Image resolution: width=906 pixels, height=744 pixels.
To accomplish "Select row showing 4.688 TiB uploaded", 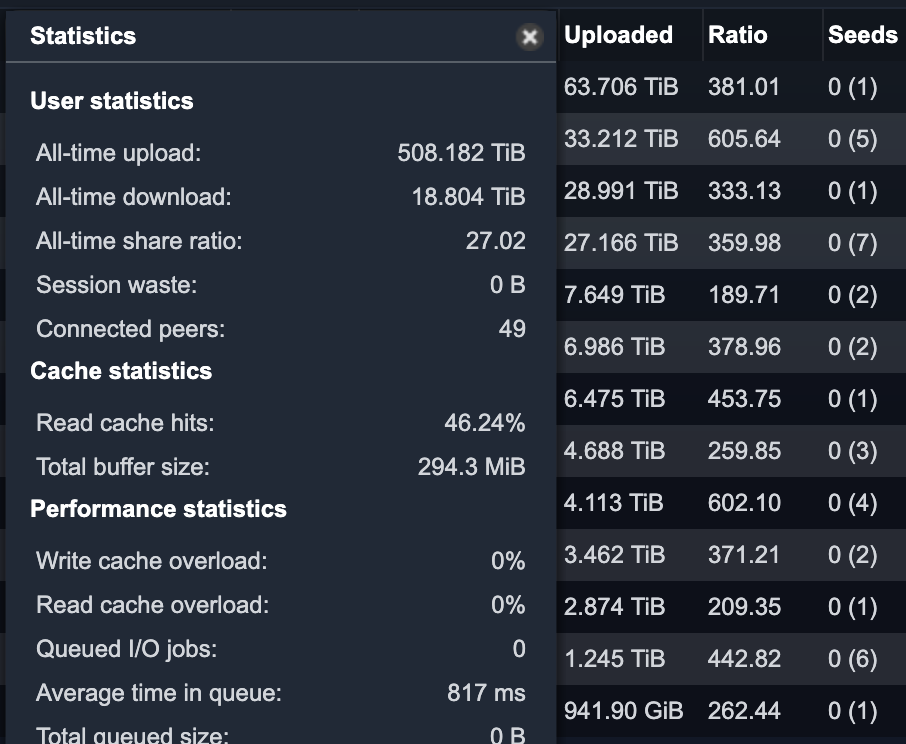I will coord(732,451).
